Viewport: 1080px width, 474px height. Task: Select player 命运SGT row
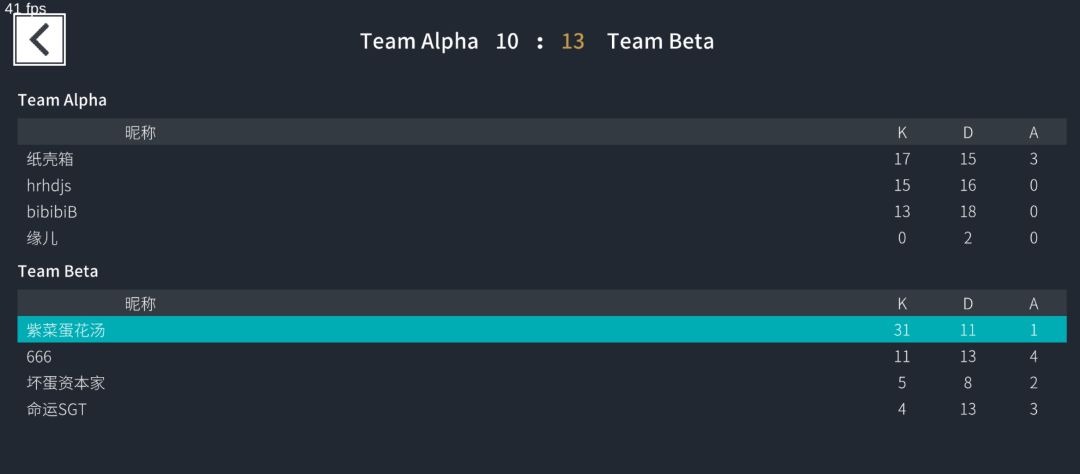coord(541,409)
